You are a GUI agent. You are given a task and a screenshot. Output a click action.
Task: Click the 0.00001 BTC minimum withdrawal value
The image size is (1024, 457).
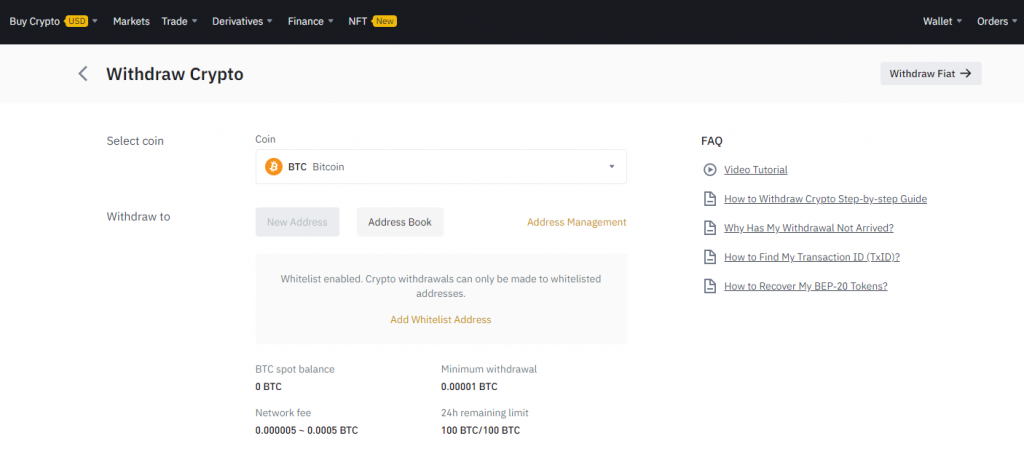click(469, 386)
